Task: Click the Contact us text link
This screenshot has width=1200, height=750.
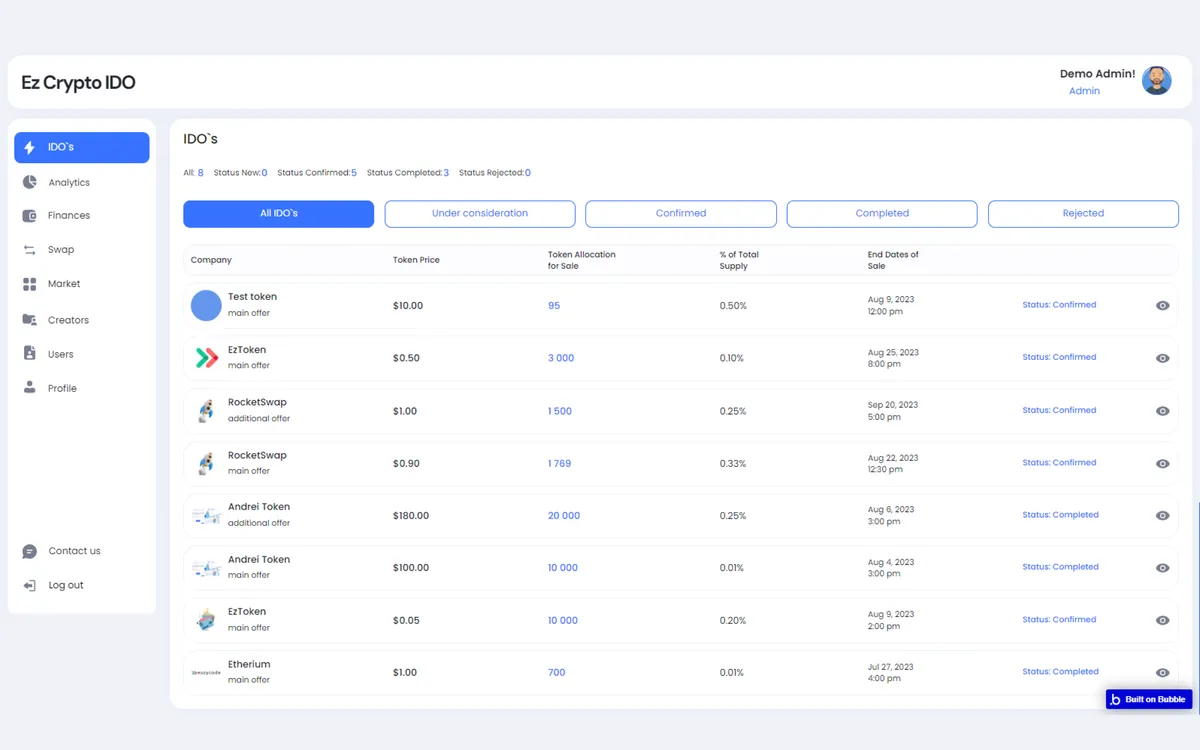Action: point(74,551)
